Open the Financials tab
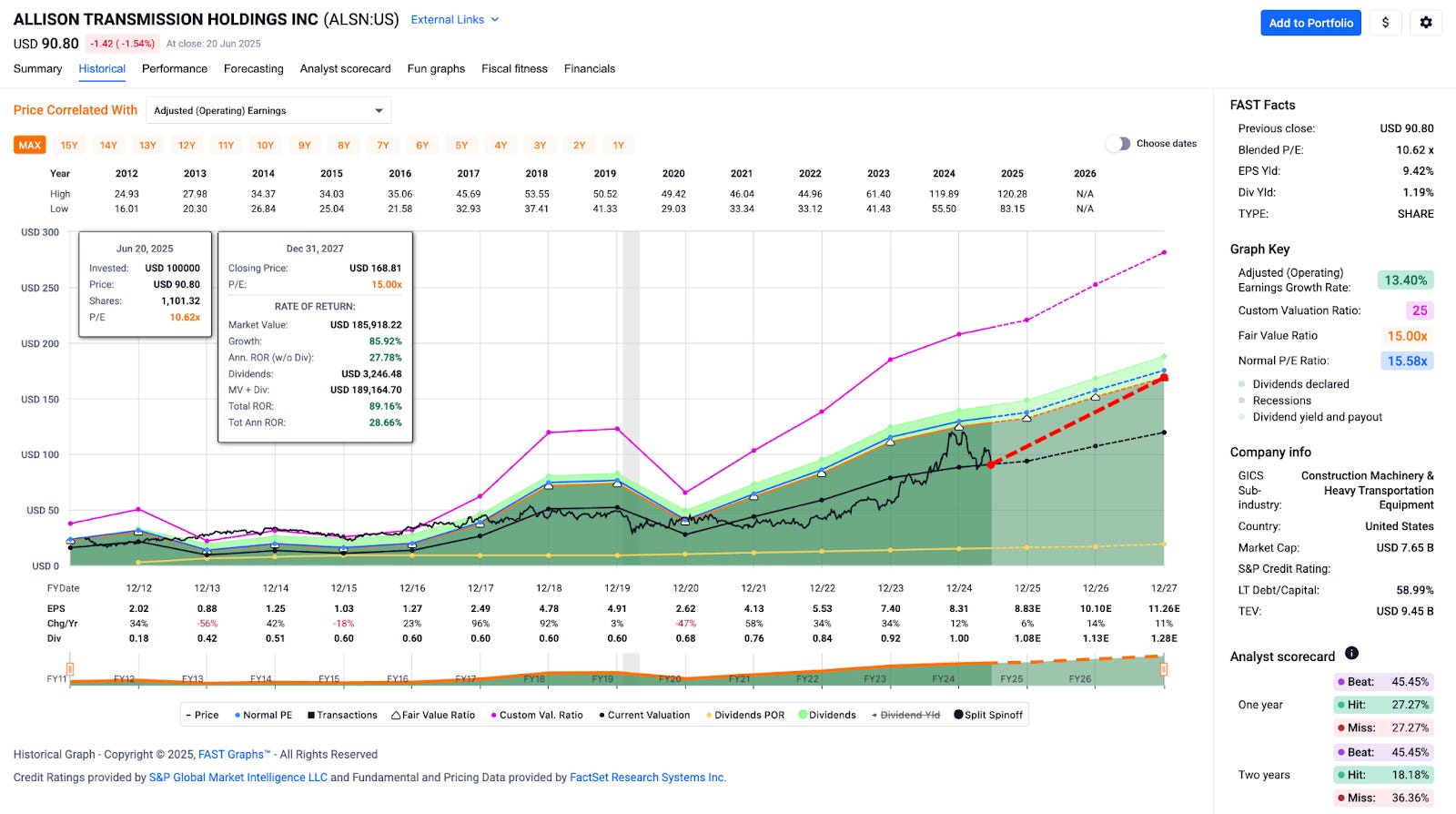The image size is (1456, 814). click(x=590, y=68)
